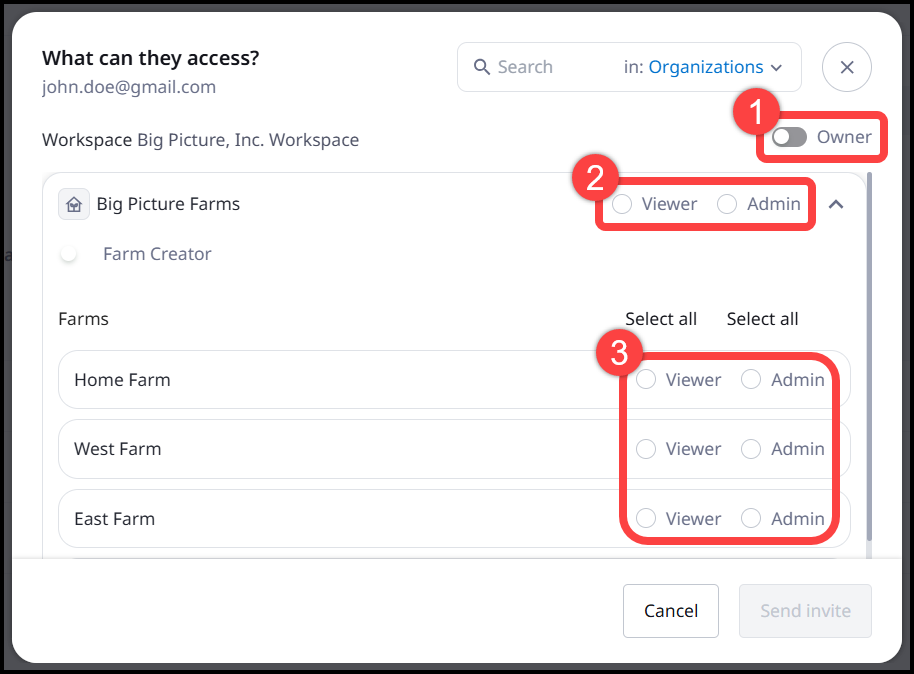Select Admin access for Home Farm
This screenshot has height=674, width=914.
pyautogui.click(x=751, y=379)
